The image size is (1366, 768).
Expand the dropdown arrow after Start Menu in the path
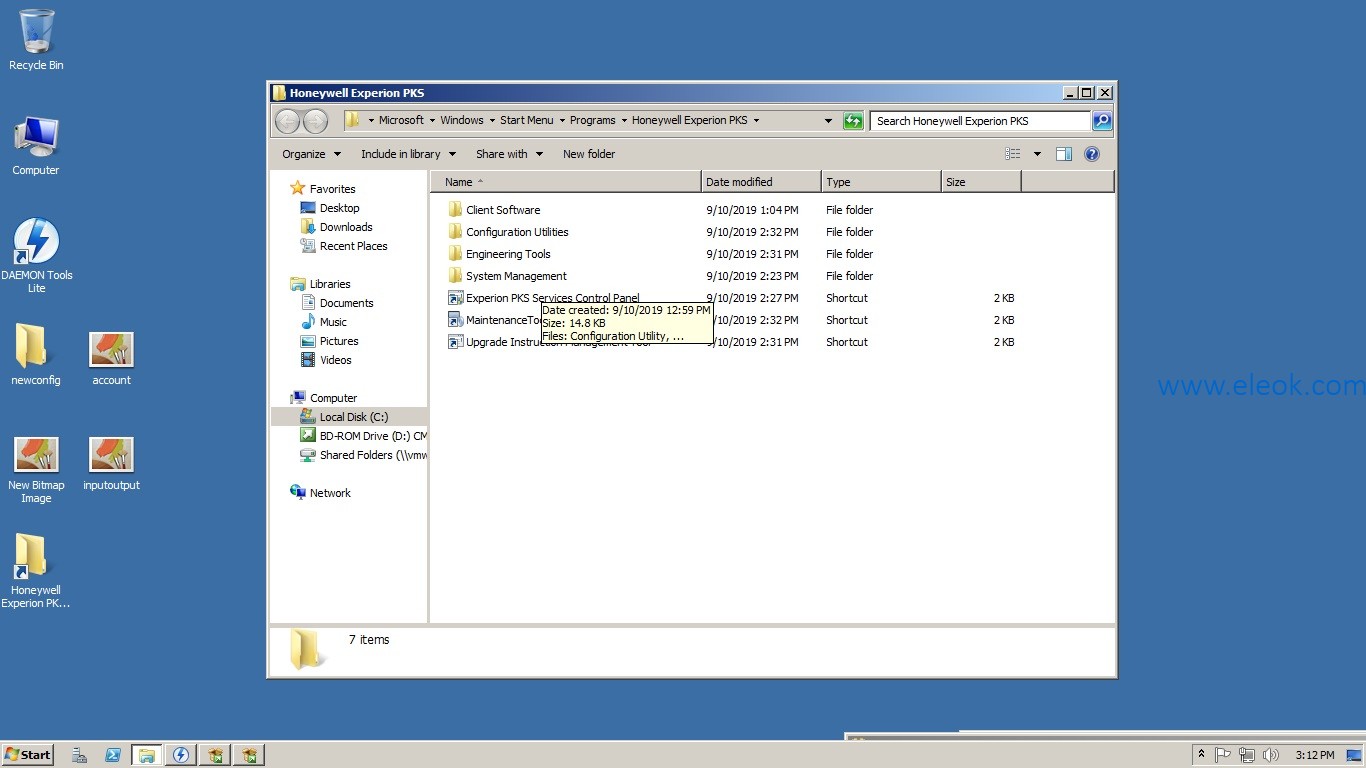click(562, 121)
